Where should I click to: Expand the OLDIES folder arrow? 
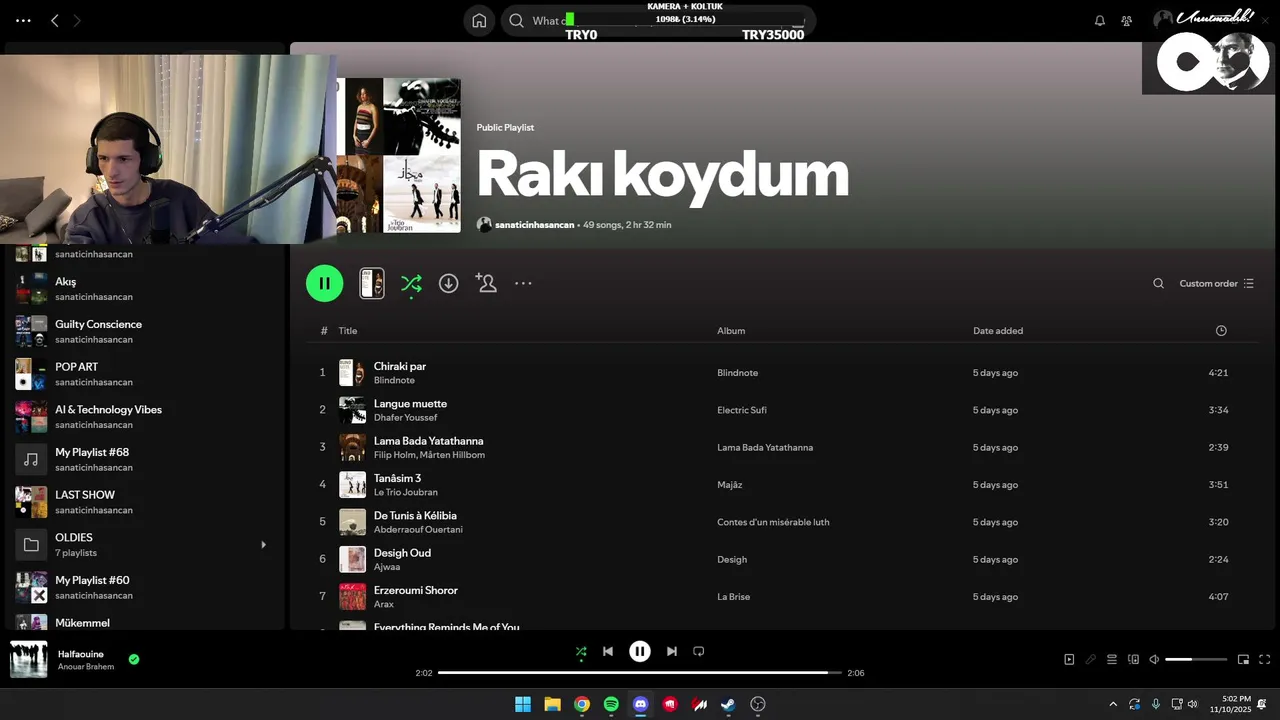264,545
